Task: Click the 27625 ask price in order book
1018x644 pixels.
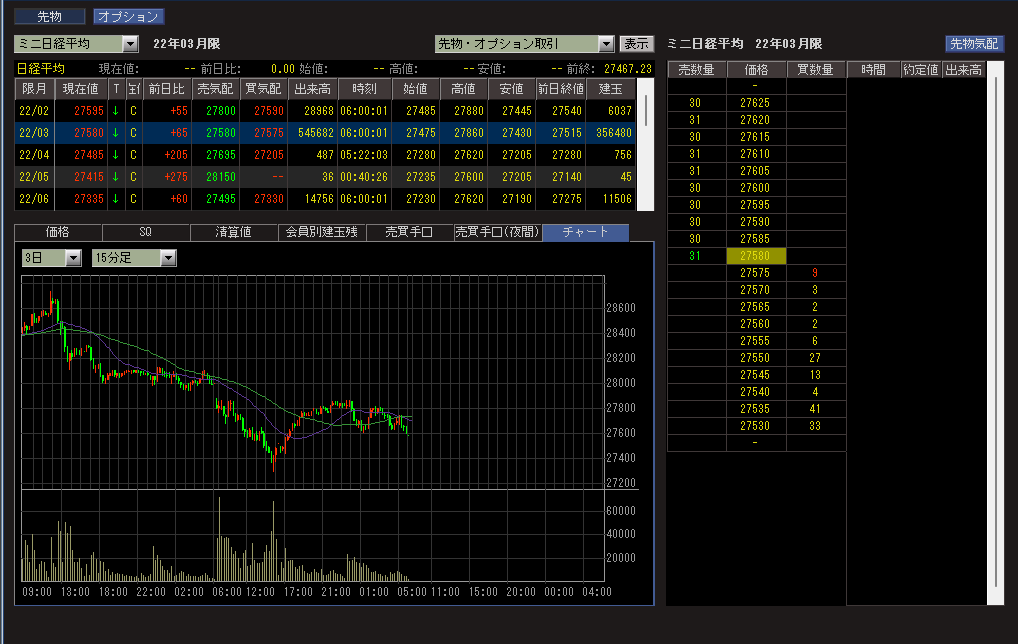Action: pyautogui.click(x=755, y=103)
